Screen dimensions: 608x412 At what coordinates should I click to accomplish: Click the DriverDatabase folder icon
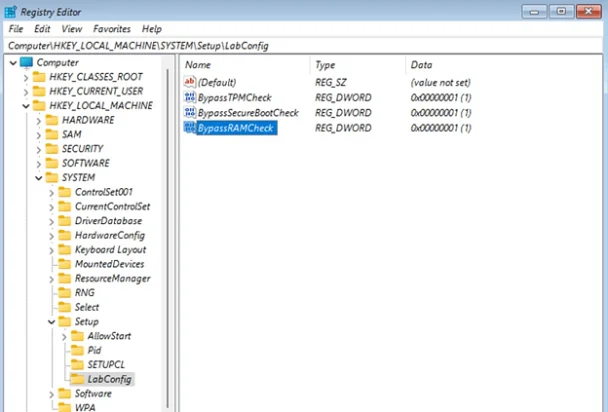pos(64,221)
